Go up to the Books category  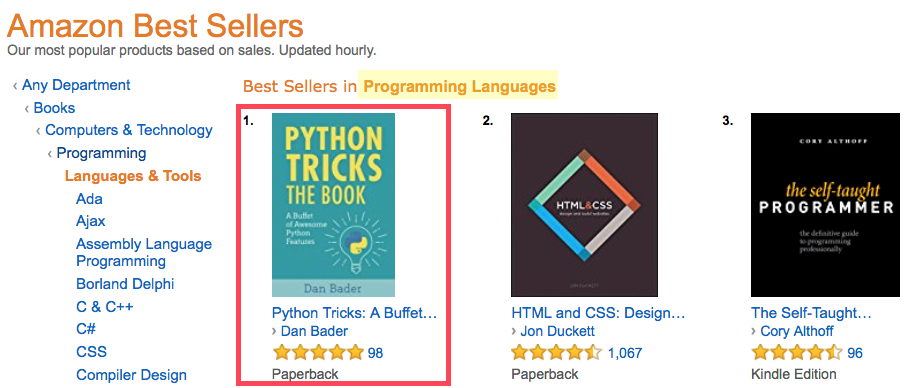pos(54,108)
